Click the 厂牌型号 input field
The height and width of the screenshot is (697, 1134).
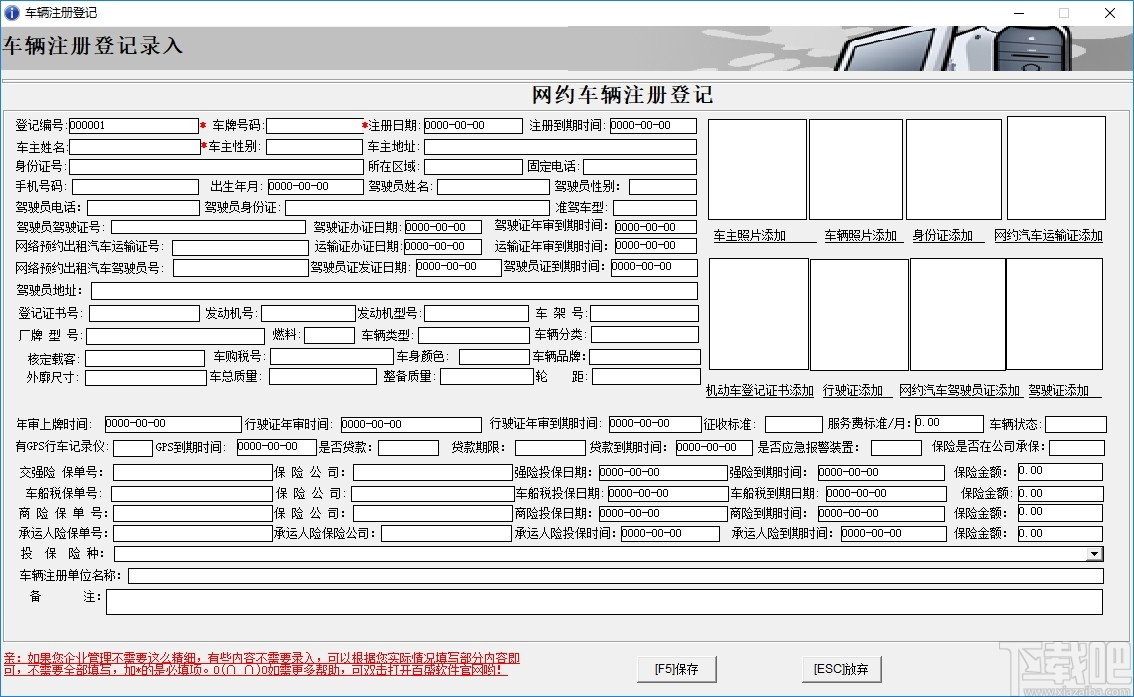click(x=175, y=336)
